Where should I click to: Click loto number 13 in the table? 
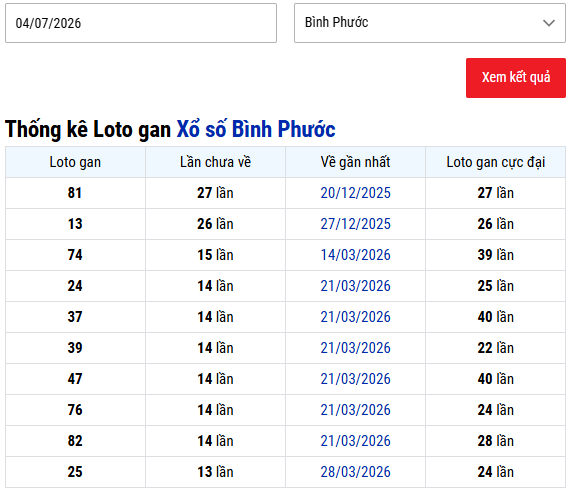75,224
